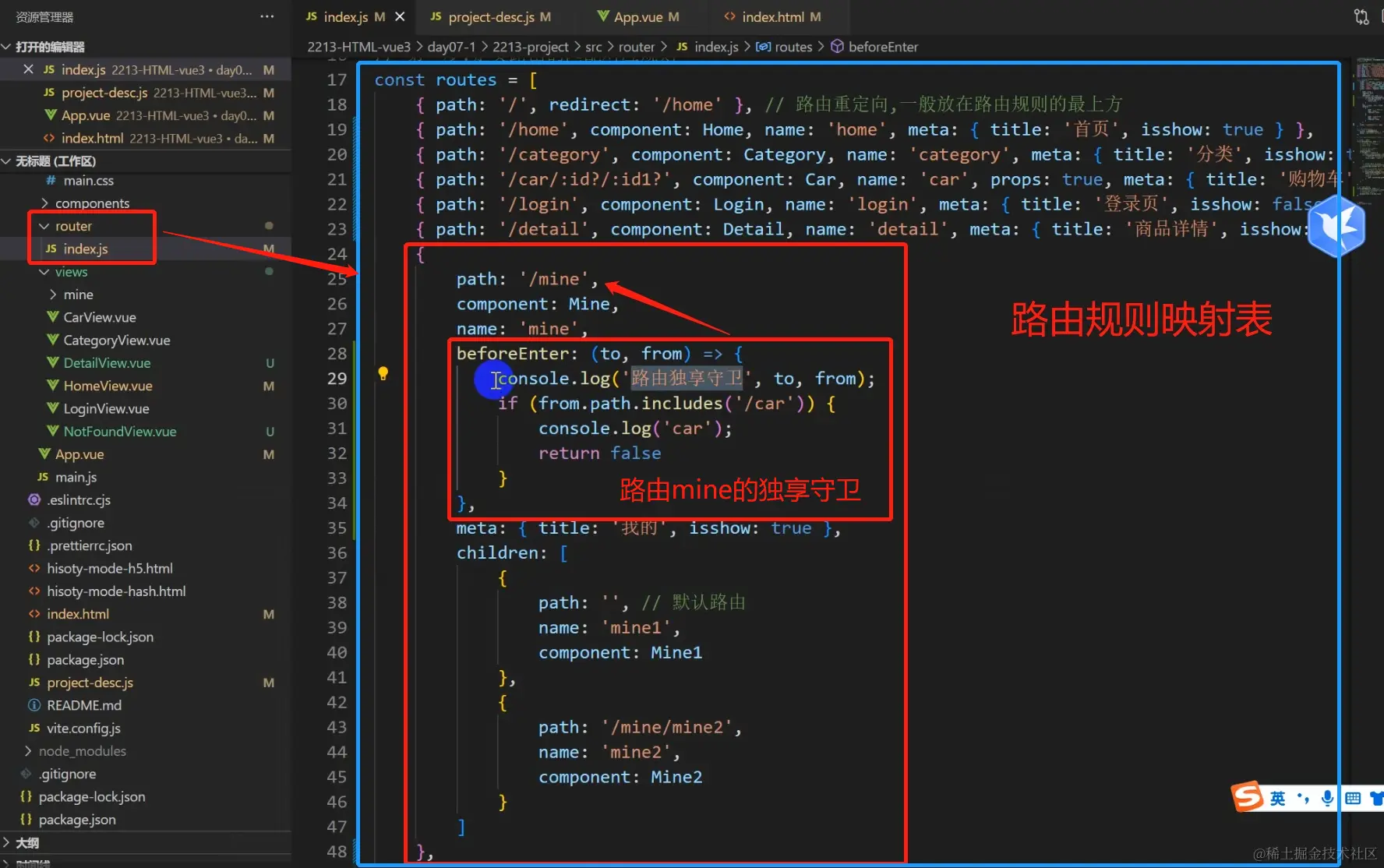Open the Explorer more actions (…) menu
This screenshot has width=1384, height=868.
(x=267, y=16)
